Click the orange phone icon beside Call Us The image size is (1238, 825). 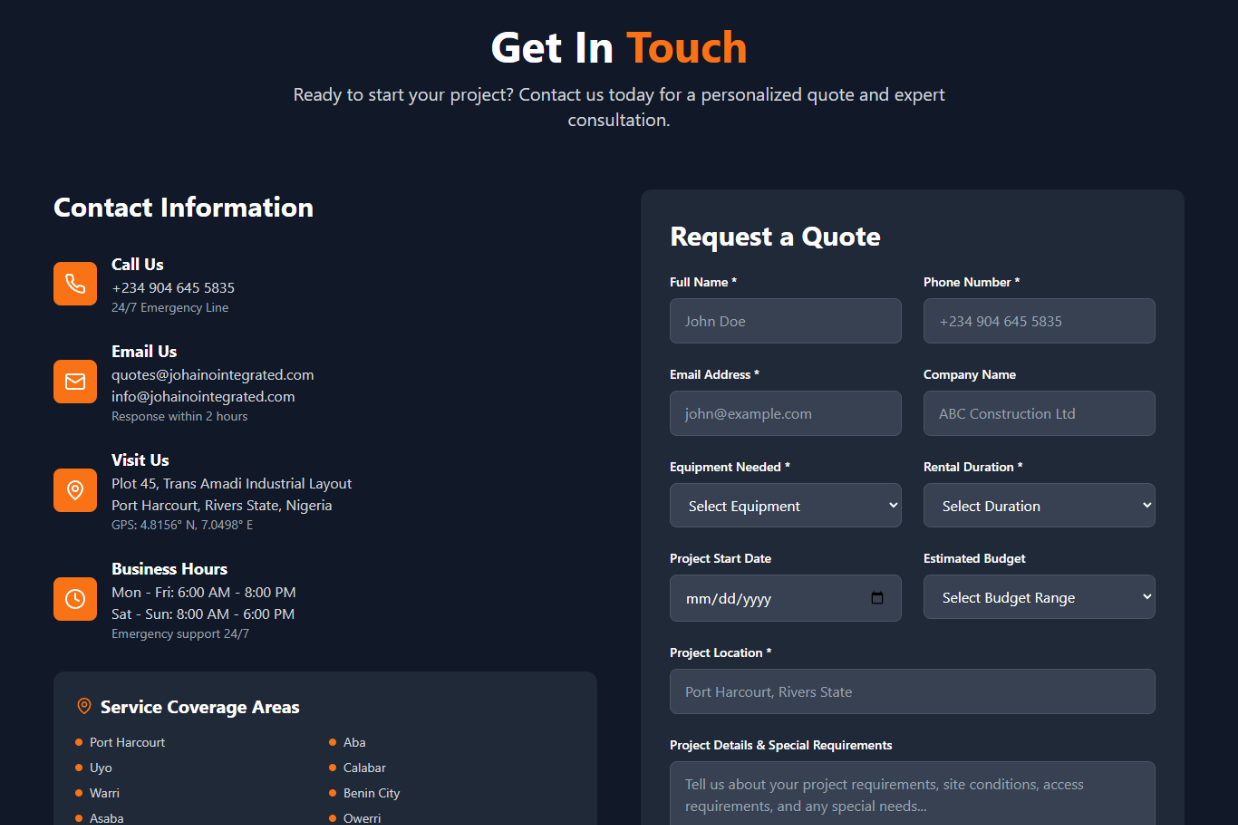pyautogui.click(x=75, y=283)
